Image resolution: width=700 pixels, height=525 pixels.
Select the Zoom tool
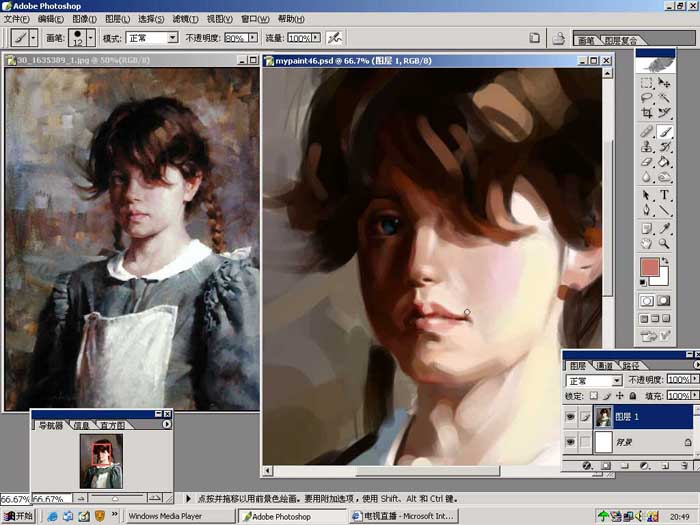[x=664, y=244]
